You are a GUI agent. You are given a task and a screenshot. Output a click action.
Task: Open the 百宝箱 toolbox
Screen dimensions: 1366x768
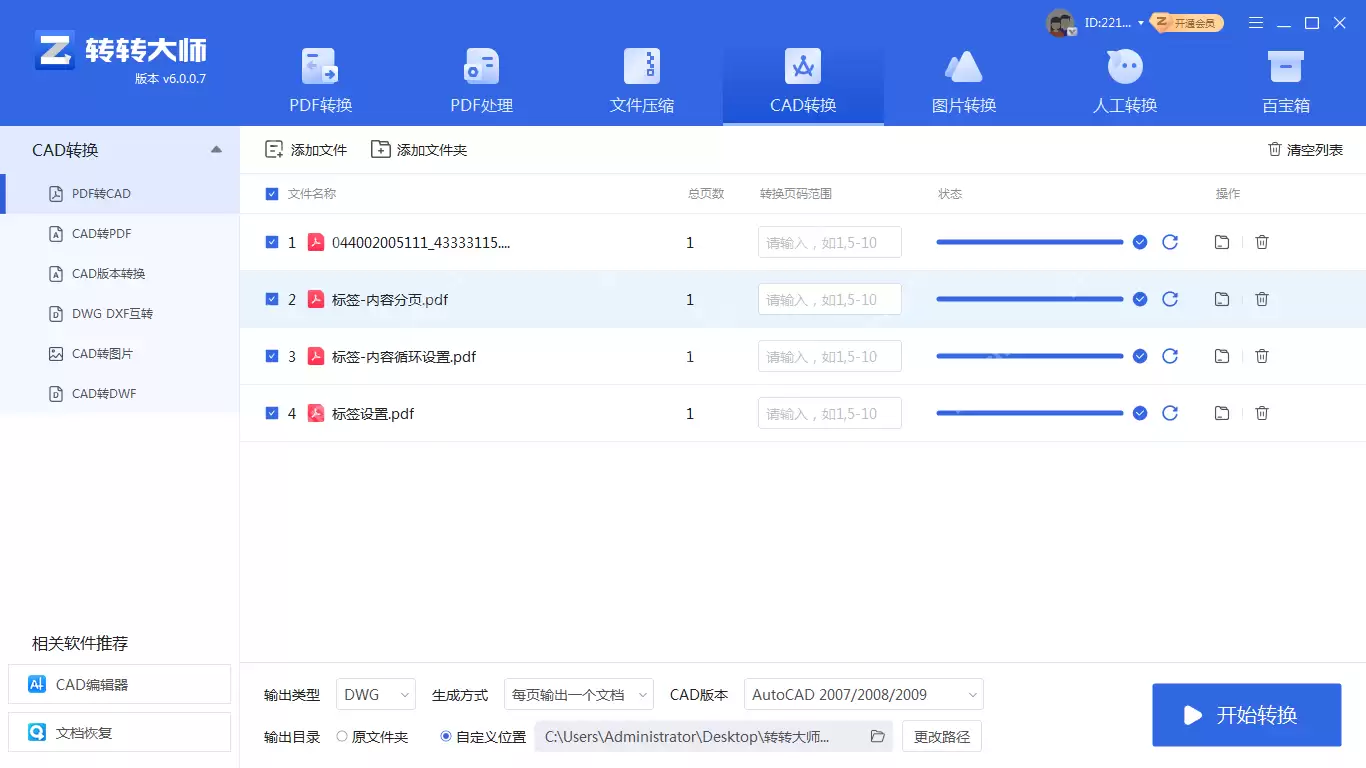pyautogui.click(x=1285, y=80)
